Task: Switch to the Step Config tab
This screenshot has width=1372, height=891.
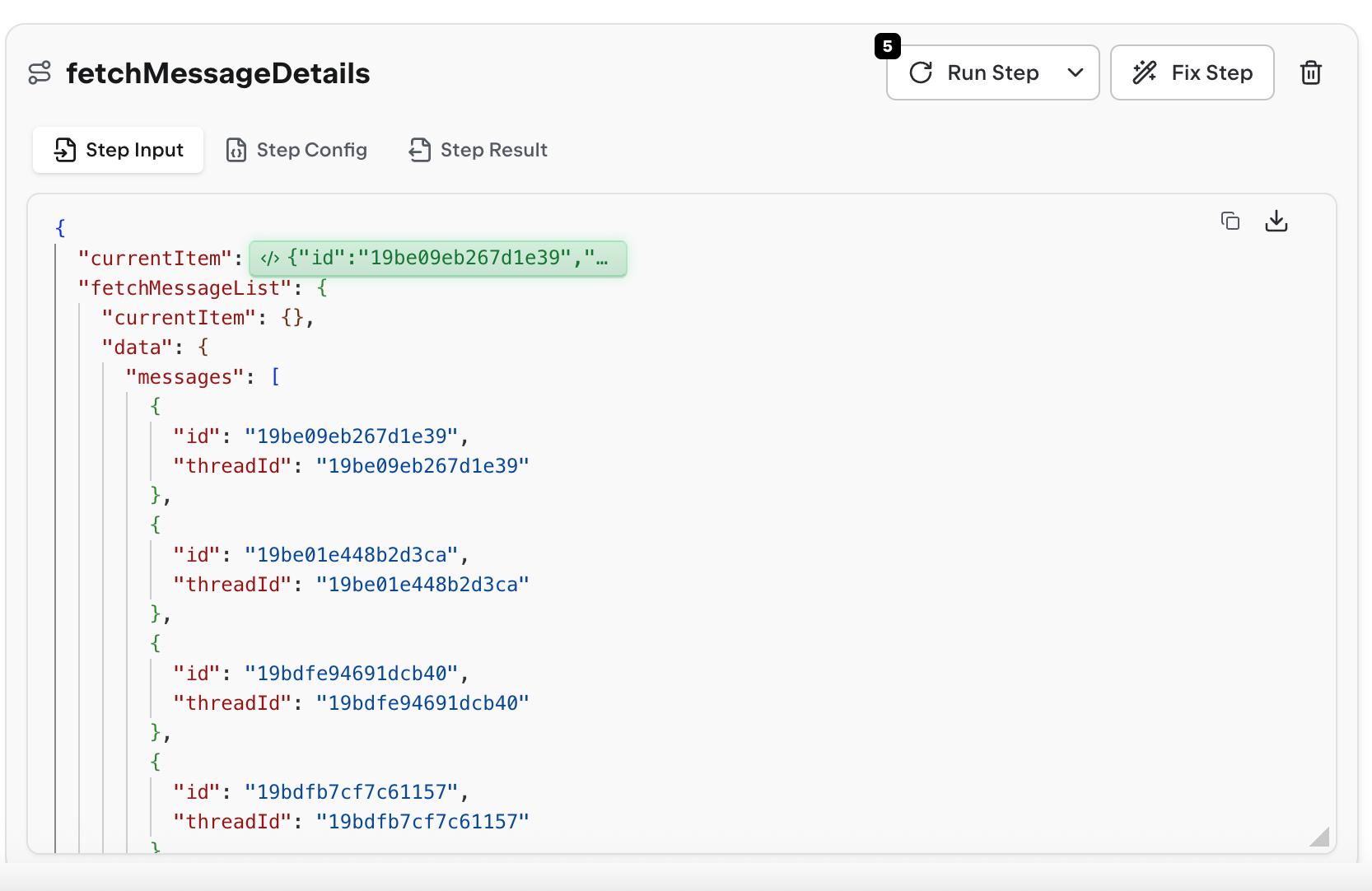Action: click(296, 150)
